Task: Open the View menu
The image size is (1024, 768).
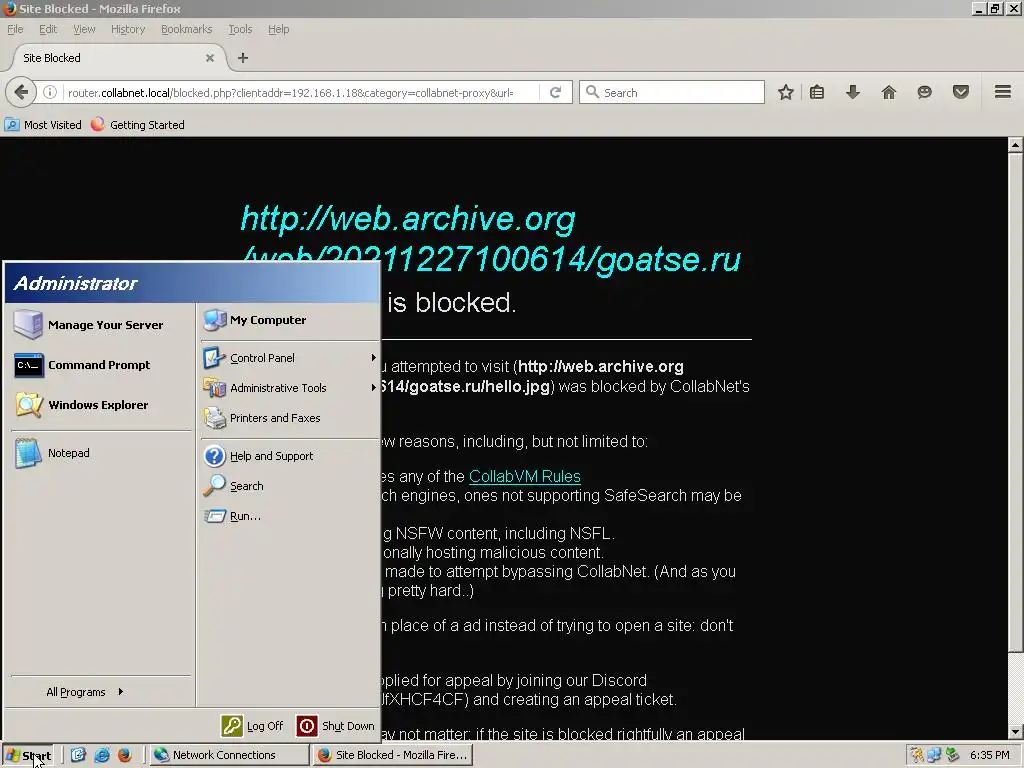Action: 84,29
